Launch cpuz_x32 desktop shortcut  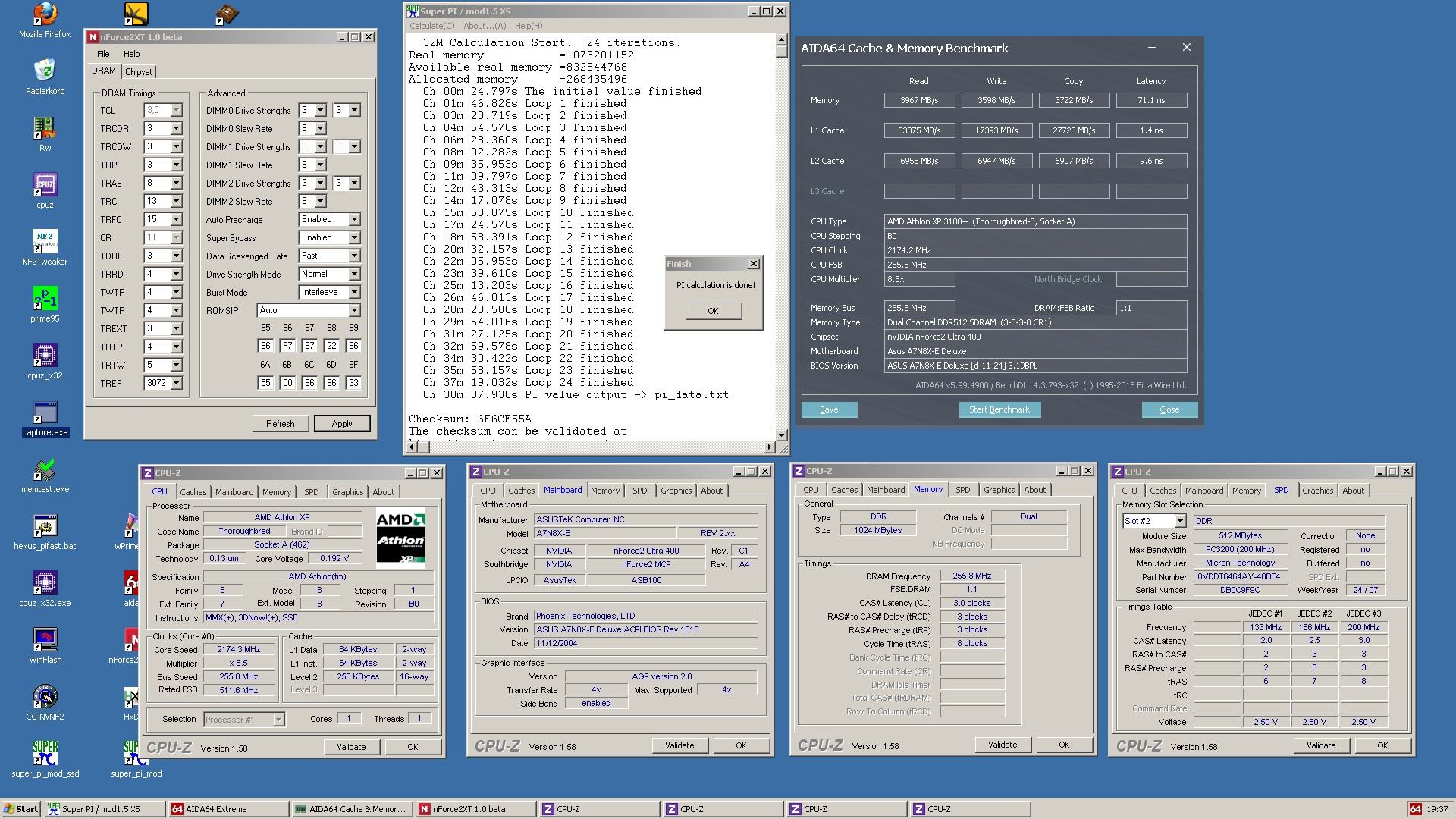pyautogui.click(x=45, y=361)
